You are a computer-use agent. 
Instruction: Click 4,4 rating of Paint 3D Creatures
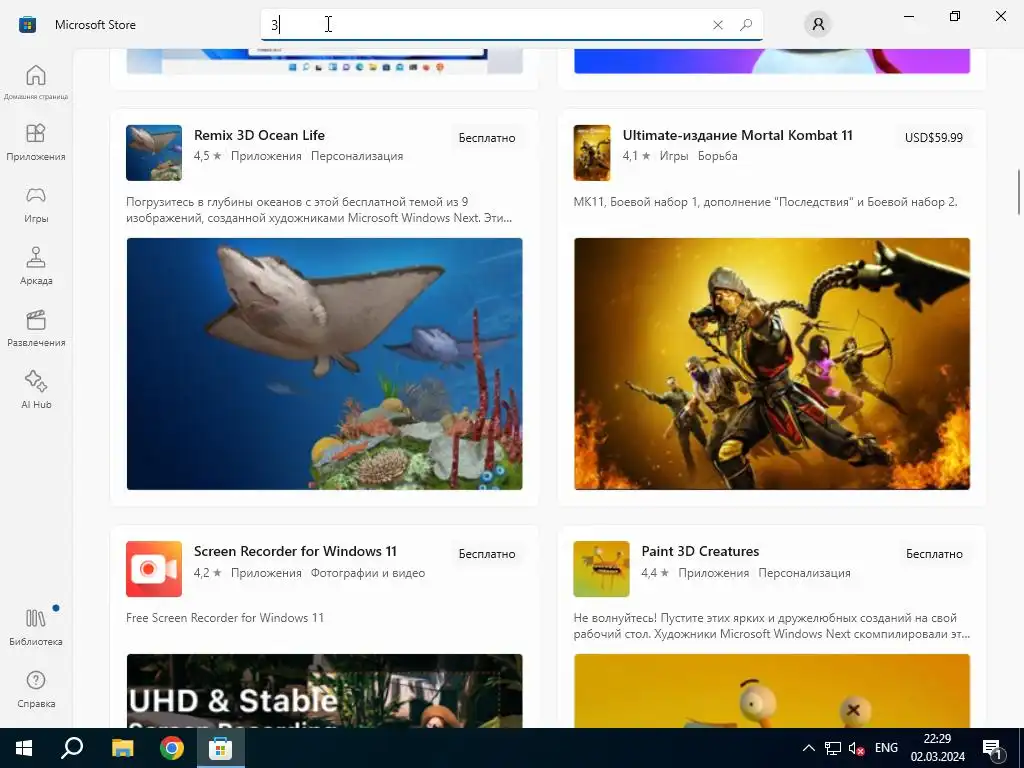click(655, 573)
